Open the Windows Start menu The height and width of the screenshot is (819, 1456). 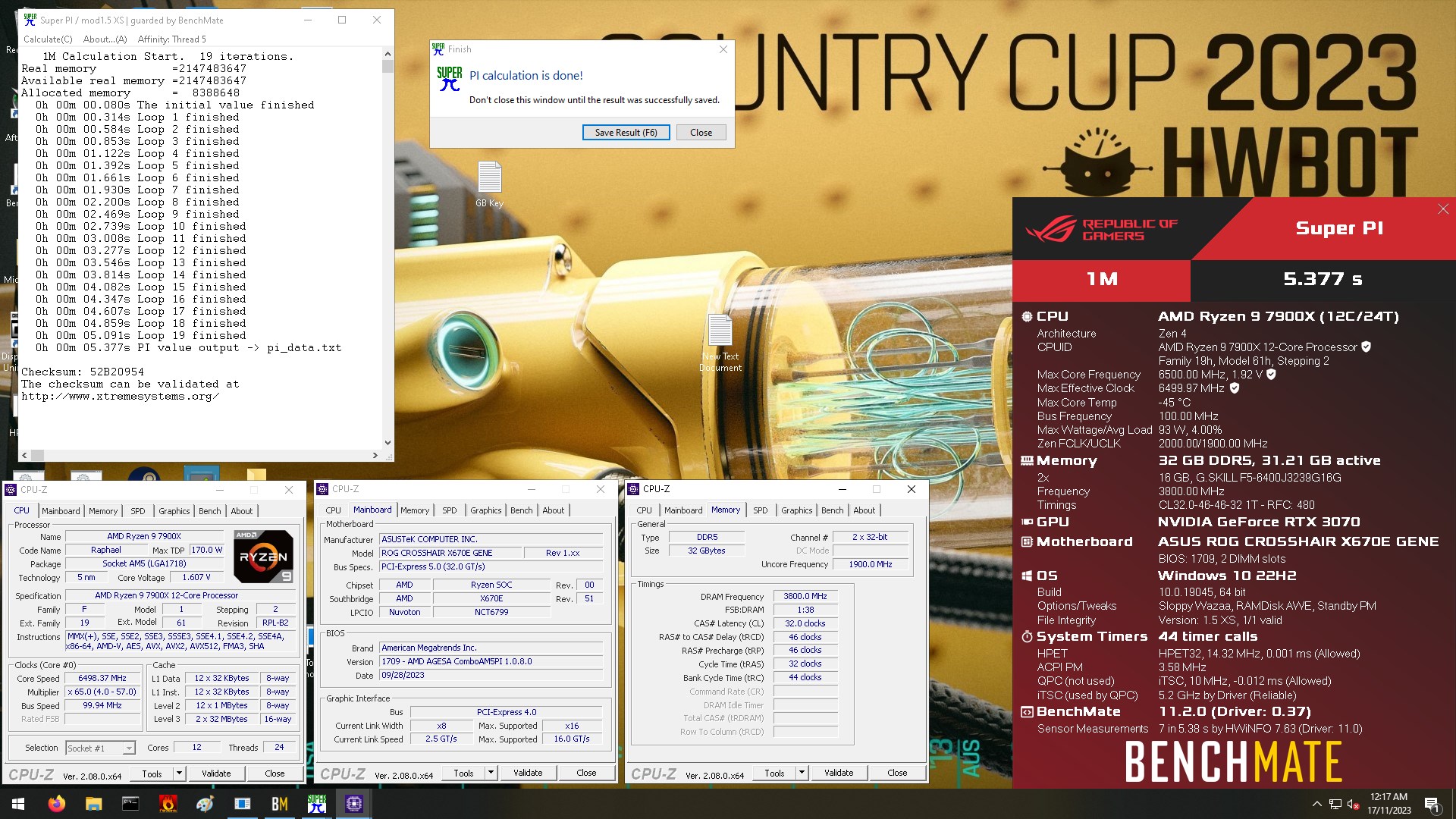tap(18, 804)
